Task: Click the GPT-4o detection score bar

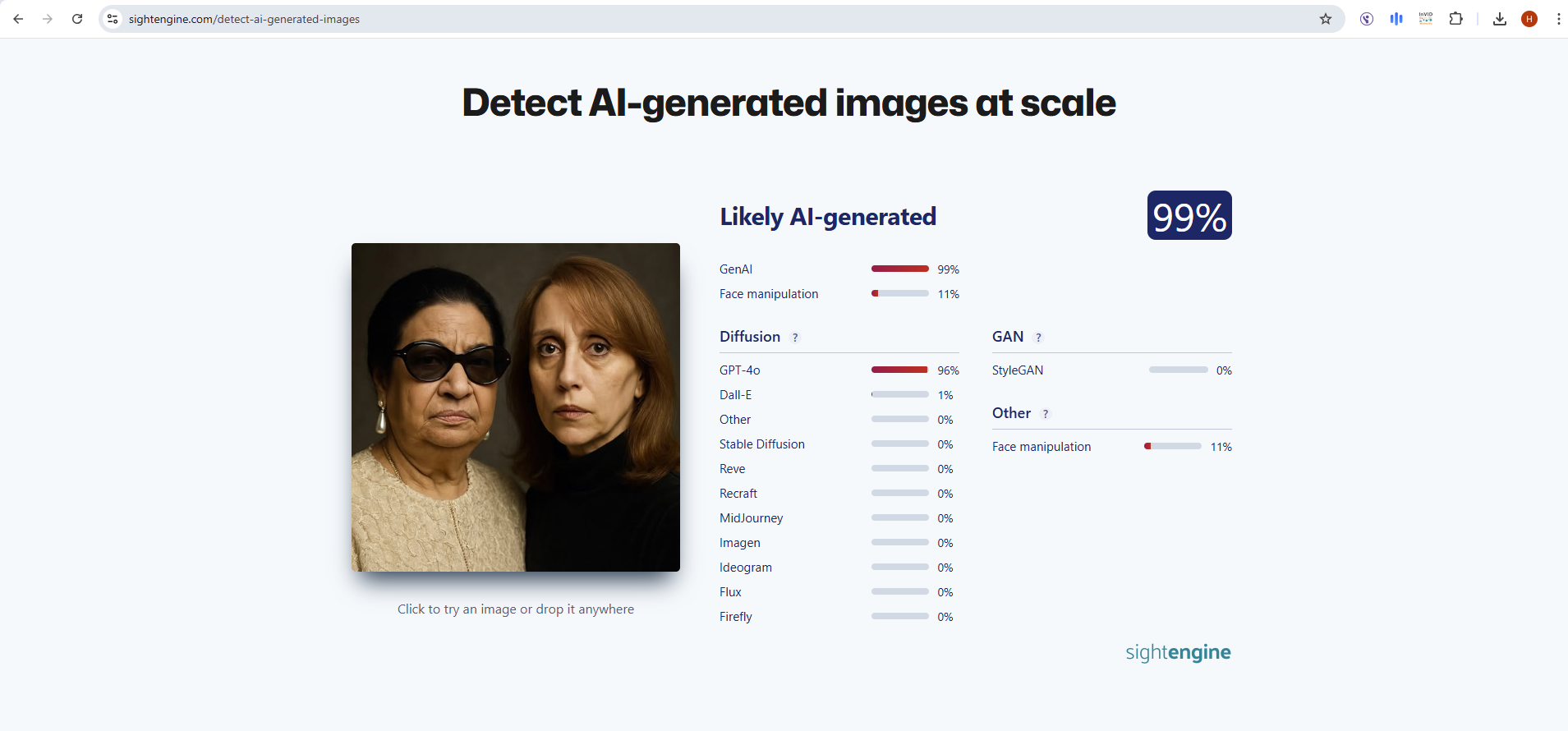Action: [x=900, y=370]
